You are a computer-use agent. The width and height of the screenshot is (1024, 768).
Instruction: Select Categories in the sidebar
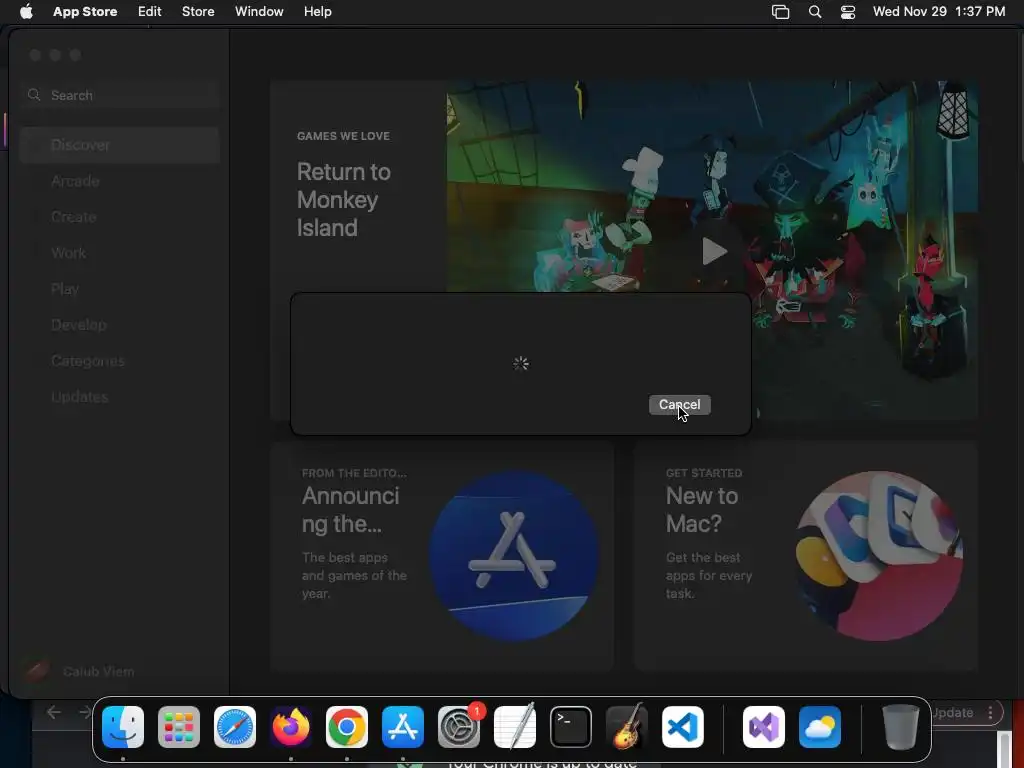coord(120,360)
